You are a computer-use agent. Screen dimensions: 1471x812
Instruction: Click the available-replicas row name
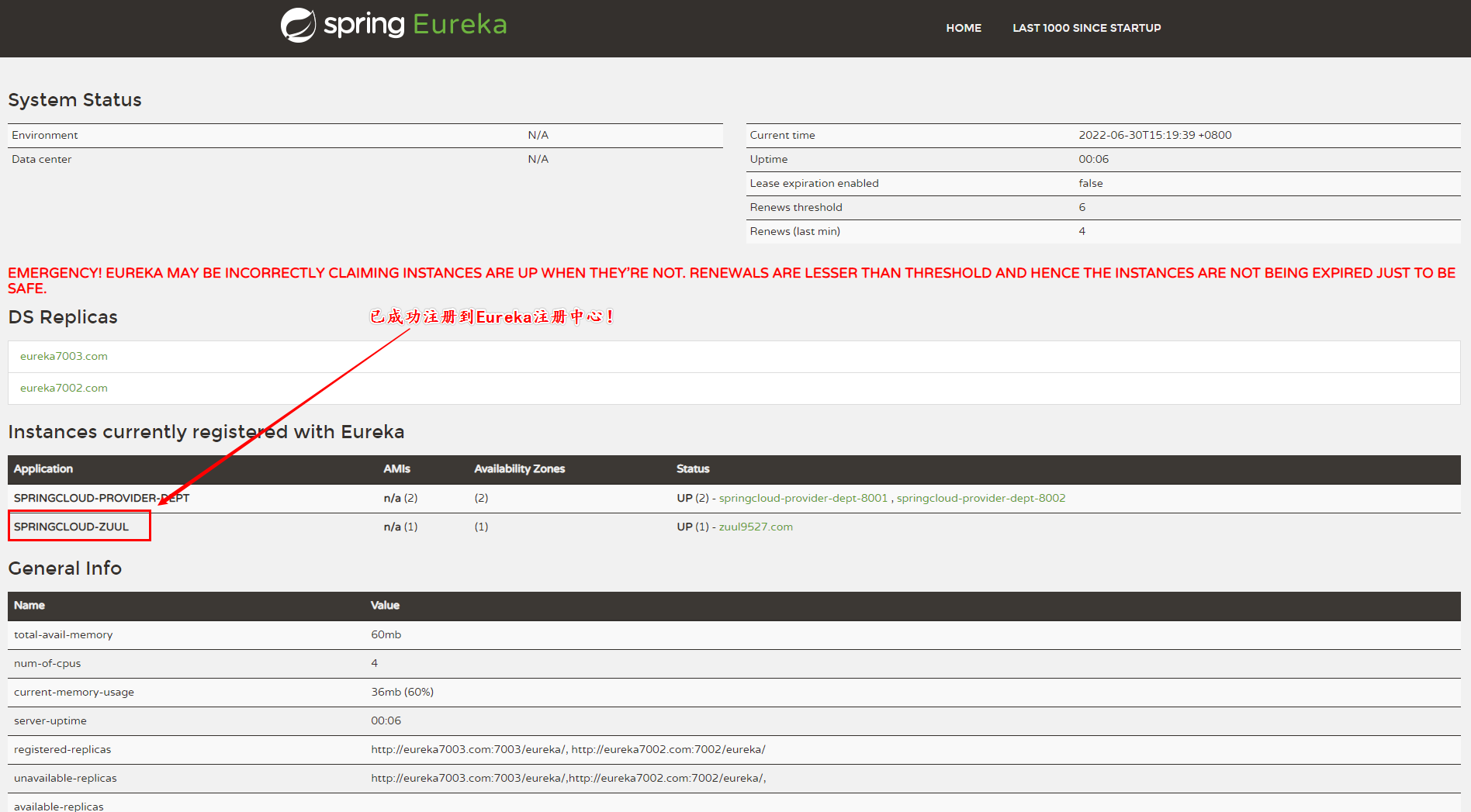click(x=59, y=806)
